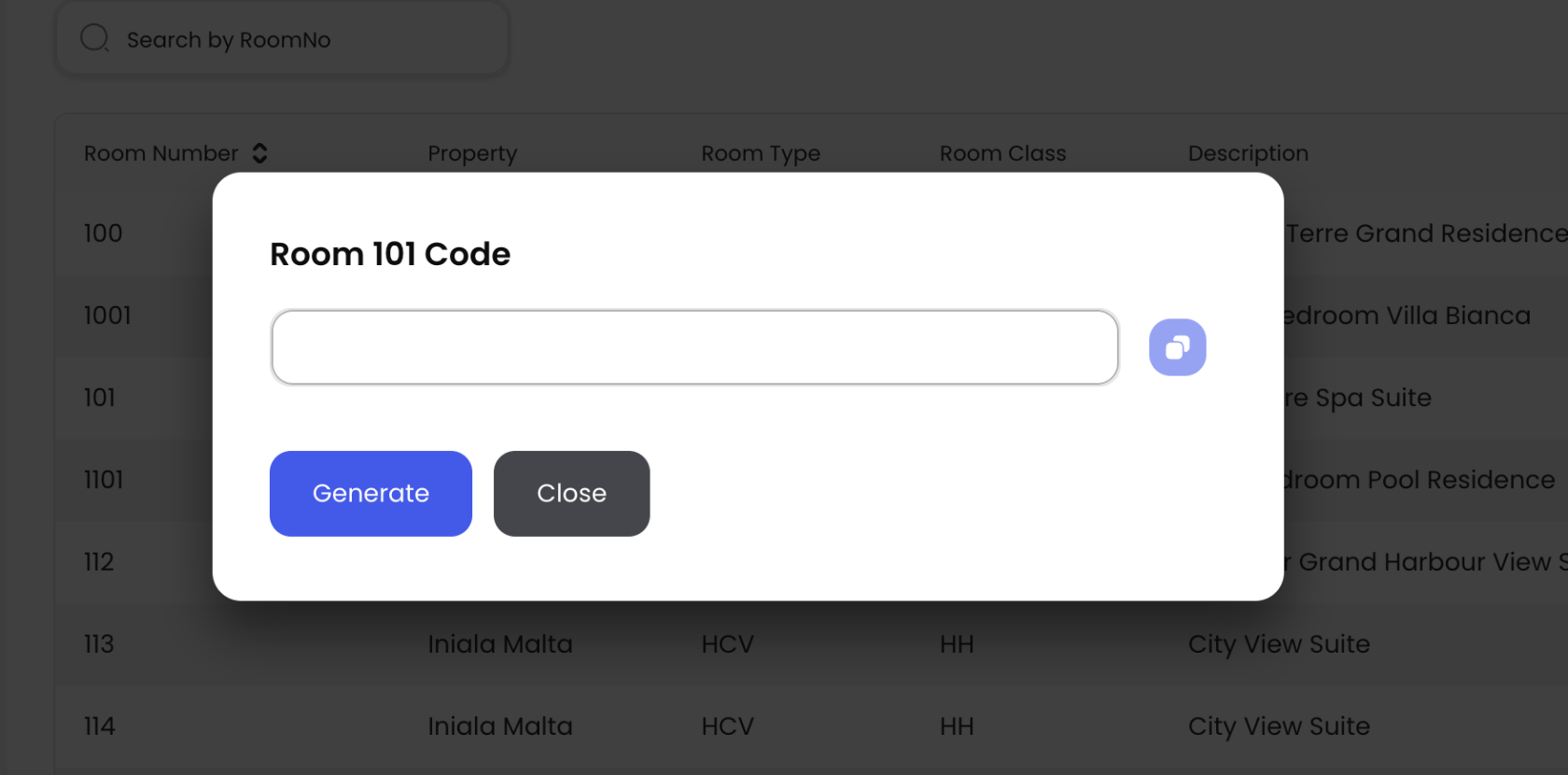Select room 113 row number
The height and width of the screenshot is (775, 1568).
(x=99, y=644)
